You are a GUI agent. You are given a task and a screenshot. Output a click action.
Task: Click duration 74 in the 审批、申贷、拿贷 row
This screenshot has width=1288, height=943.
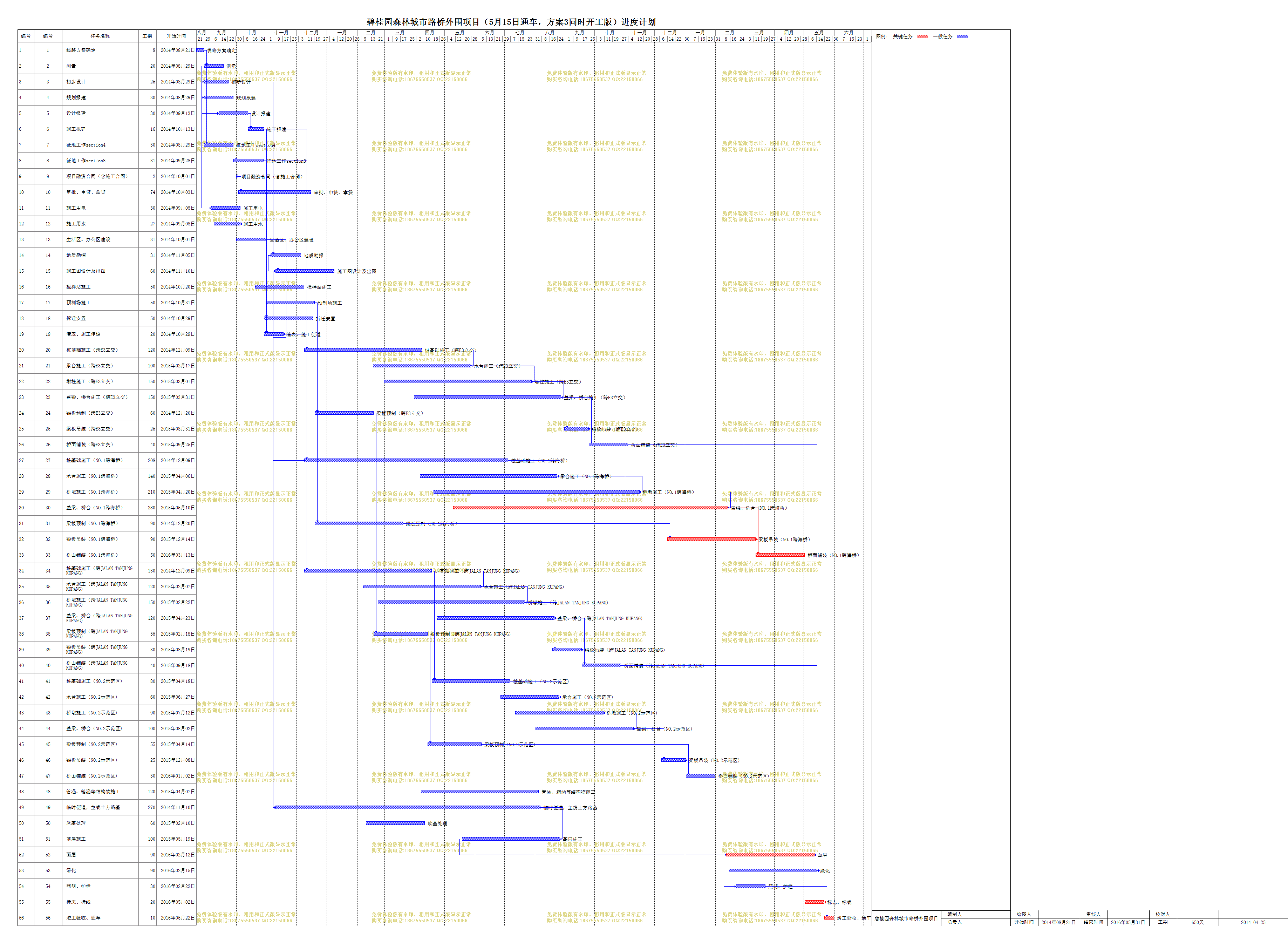[152, 192]
